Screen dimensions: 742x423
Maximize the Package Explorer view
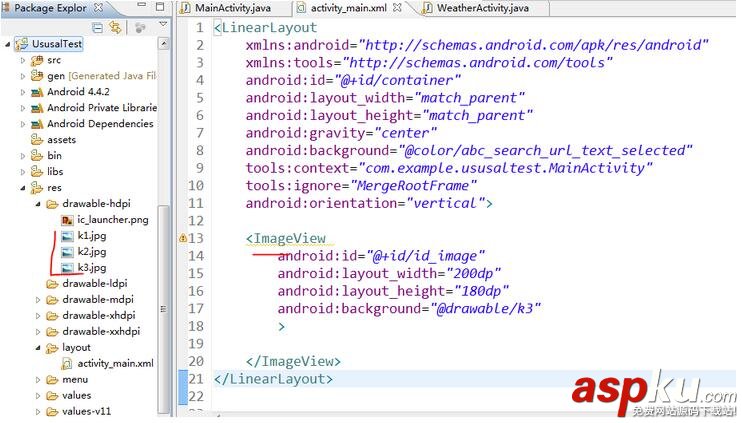point(160,7)
